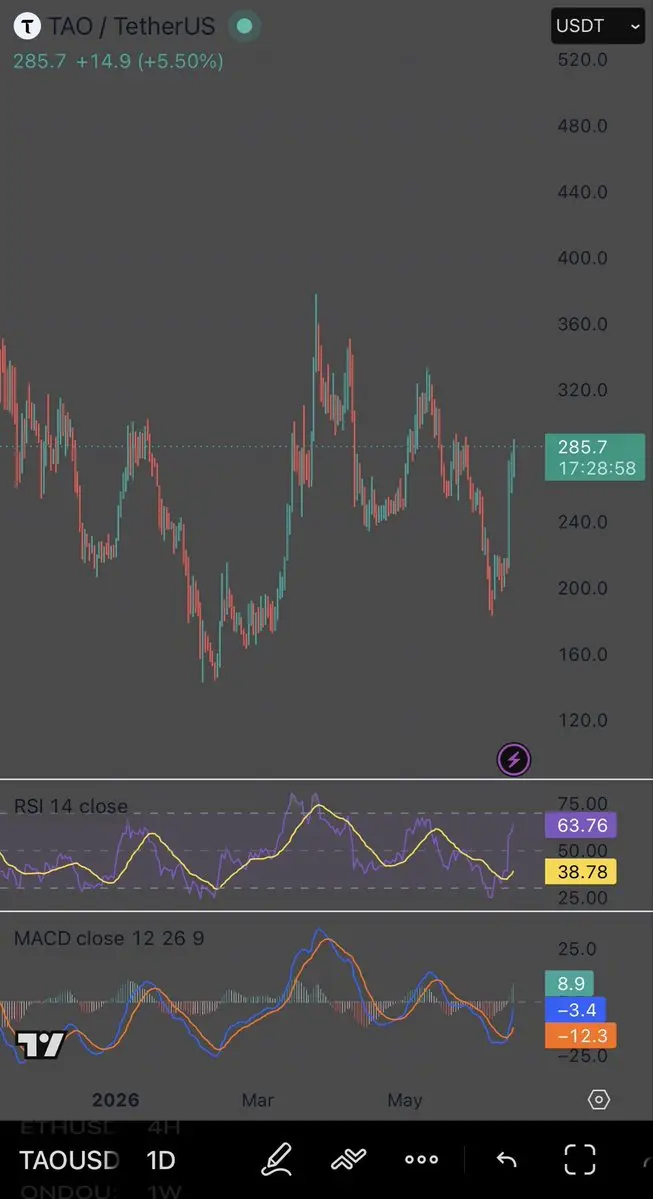
Task: Tap the undo arrow icon
Action: [506, 1159]
